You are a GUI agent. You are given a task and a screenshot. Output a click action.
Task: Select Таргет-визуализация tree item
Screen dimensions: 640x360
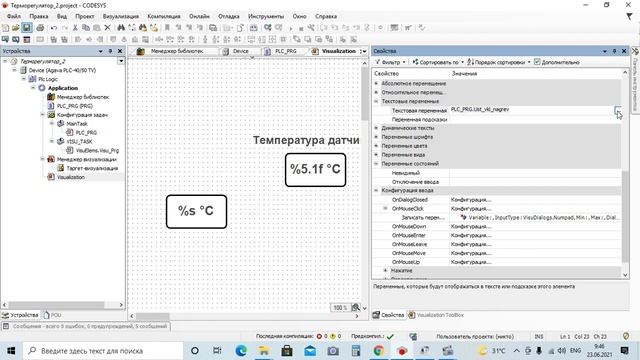92,168
